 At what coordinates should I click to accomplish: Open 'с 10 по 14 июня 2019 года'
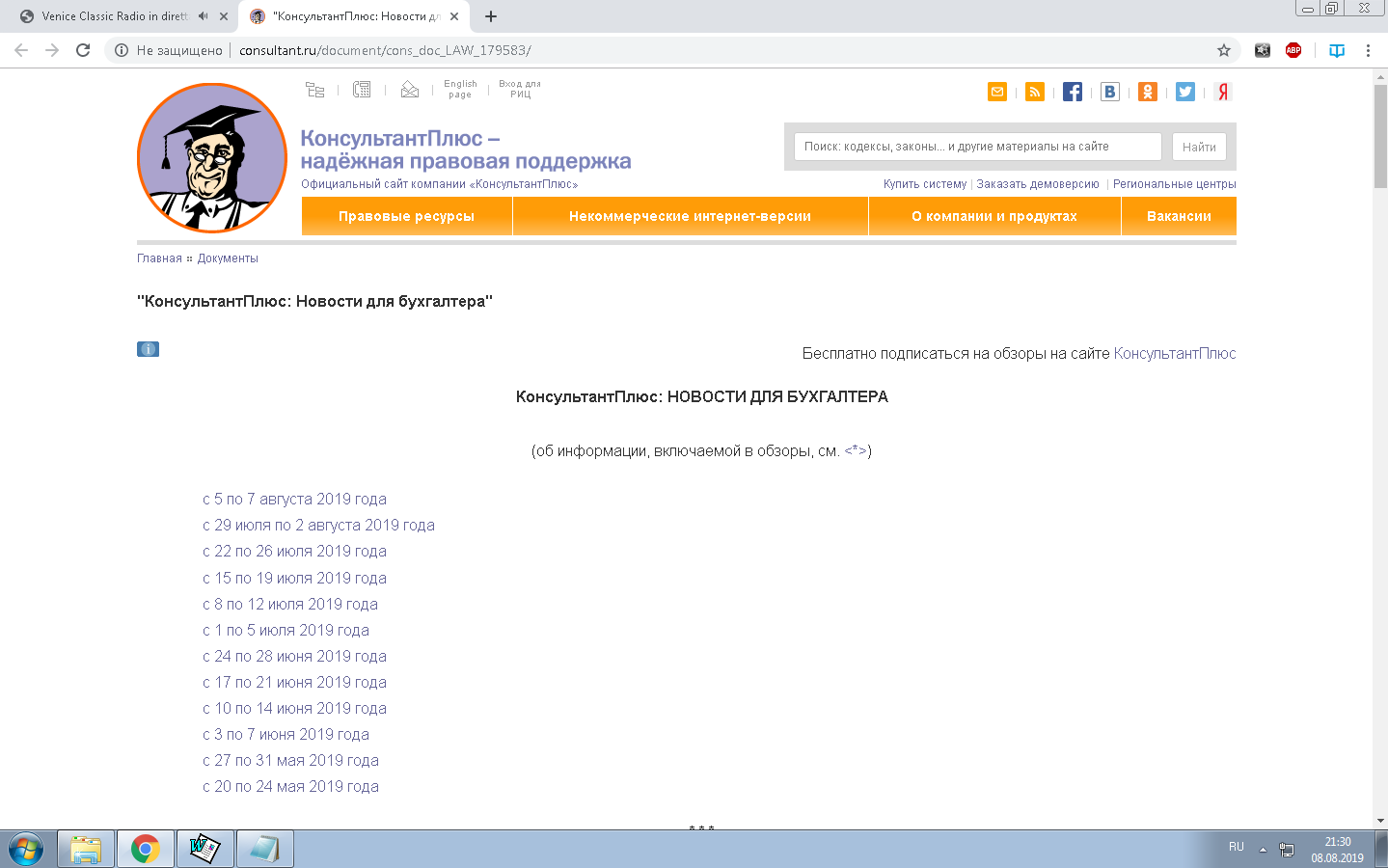[294, 709]
